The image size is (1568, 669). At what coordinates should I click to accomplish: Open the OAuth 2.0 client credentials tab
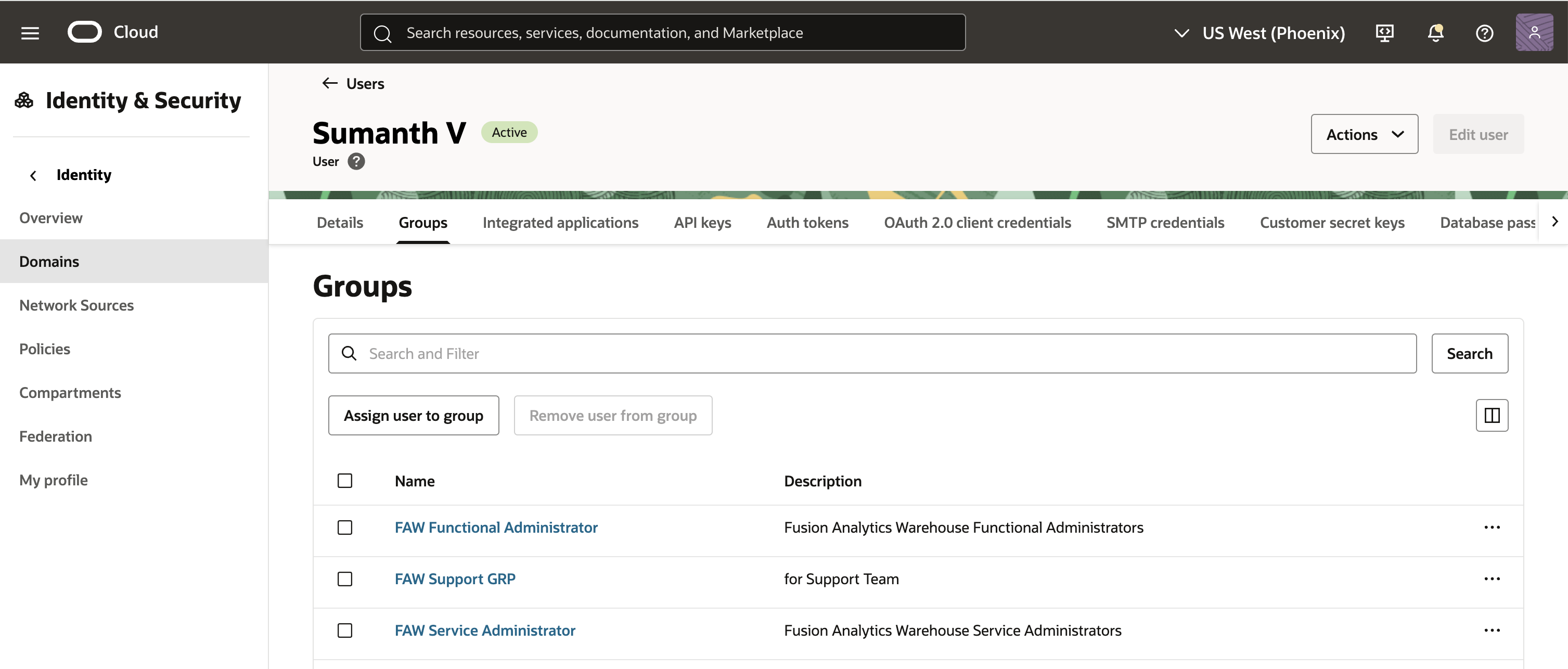click(x=977, y=223)
